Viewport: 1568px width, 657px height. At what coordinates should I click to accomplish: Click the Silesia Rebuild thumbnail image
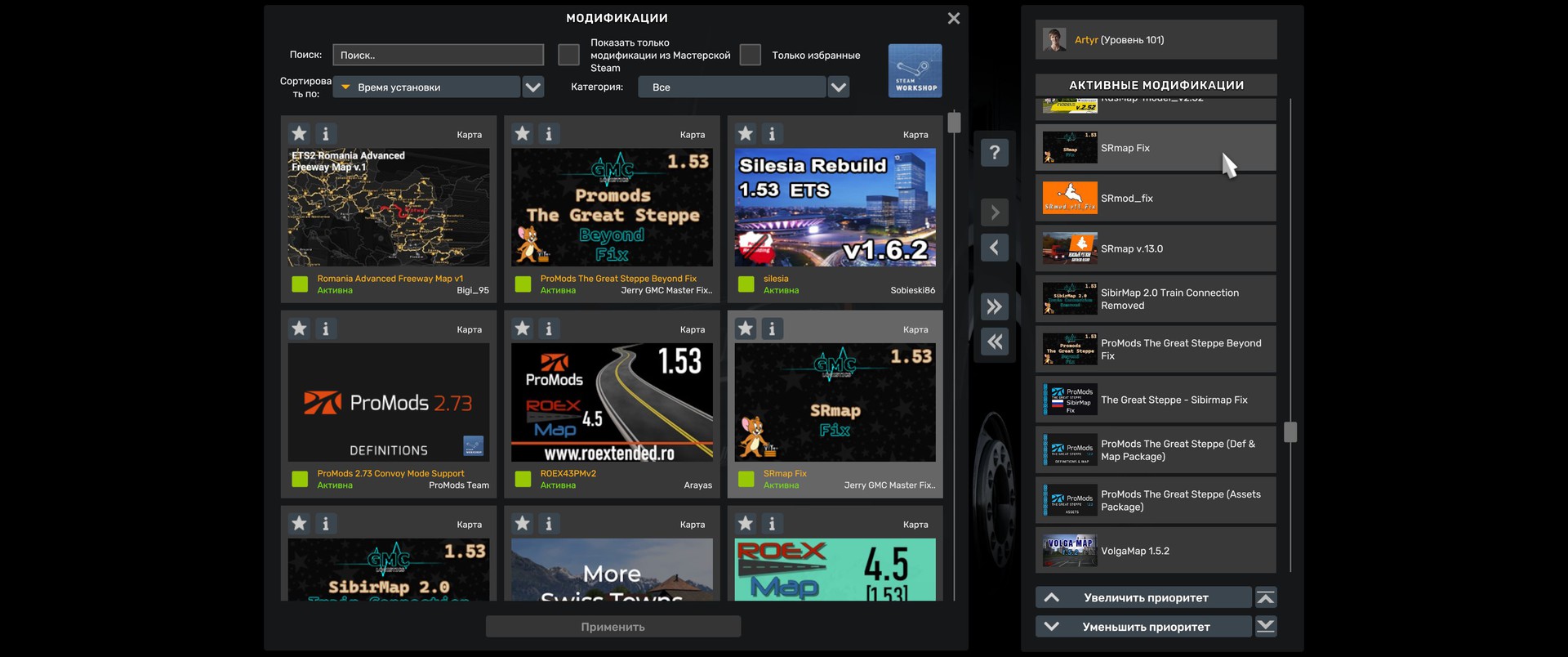(x=835, y=208)
